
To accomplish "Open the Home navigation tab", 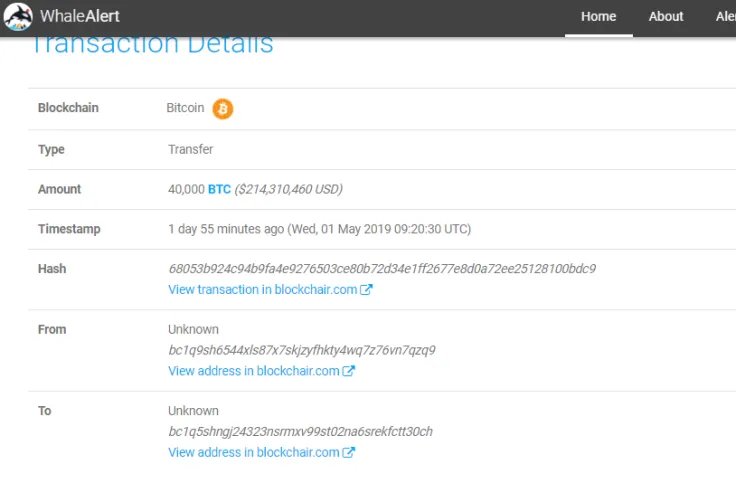I will [x=598, y=17].
